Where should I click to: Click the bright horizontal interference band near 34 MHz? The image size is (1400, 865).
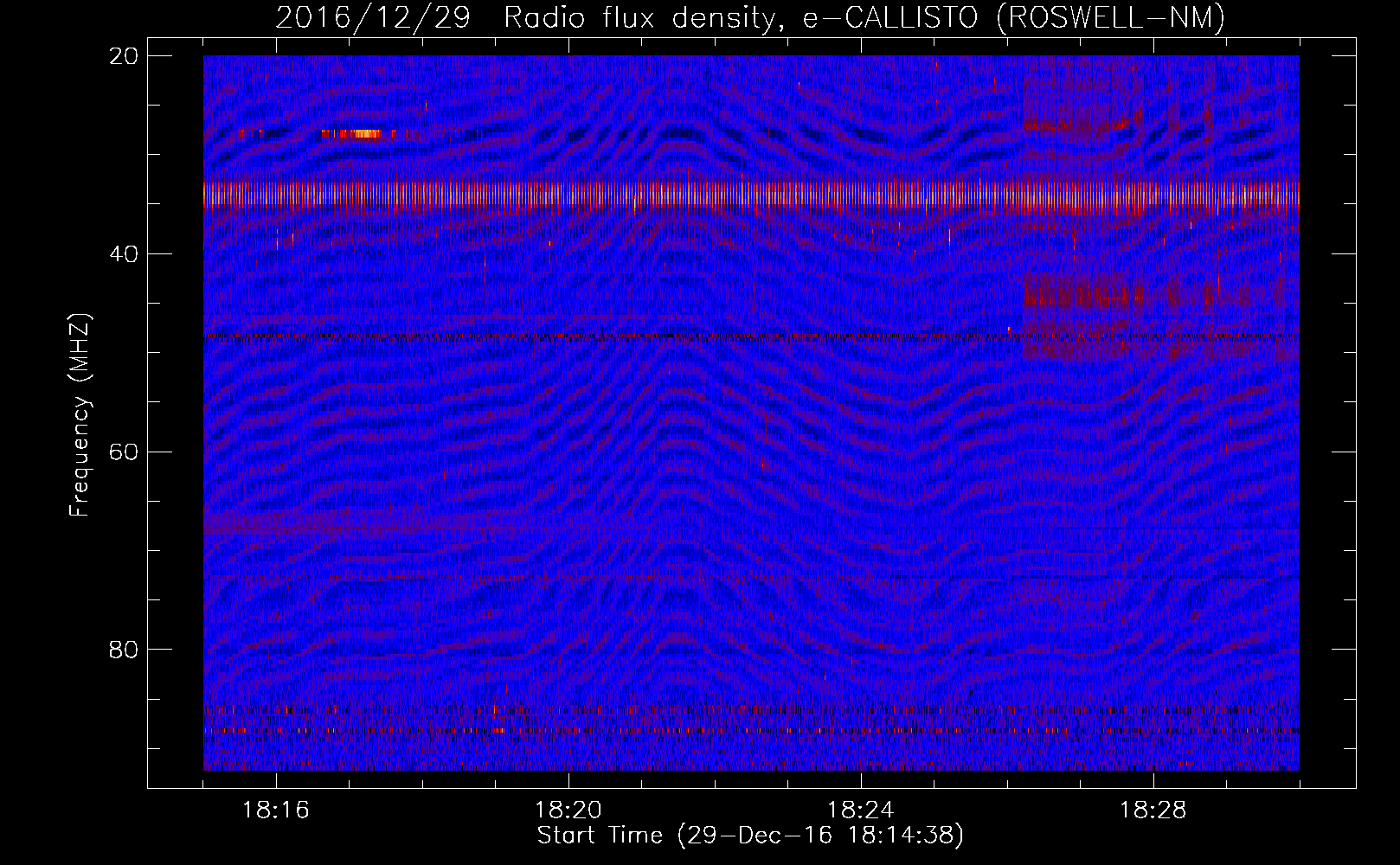click(x=751, y=195)
